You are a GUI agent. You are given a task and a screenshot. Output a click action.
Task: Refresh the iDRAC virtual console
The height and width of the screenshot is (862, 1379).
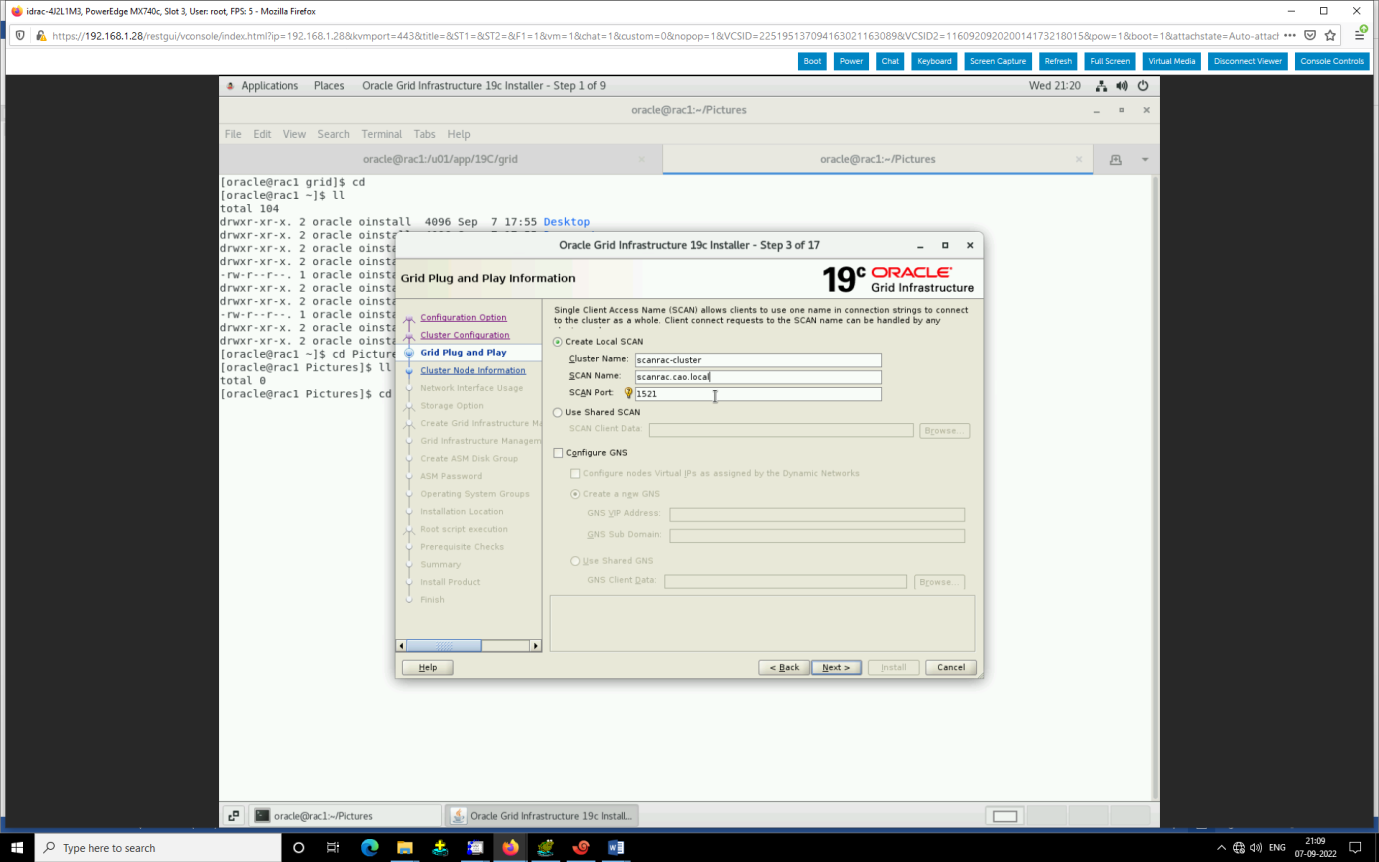(1058, 61)
